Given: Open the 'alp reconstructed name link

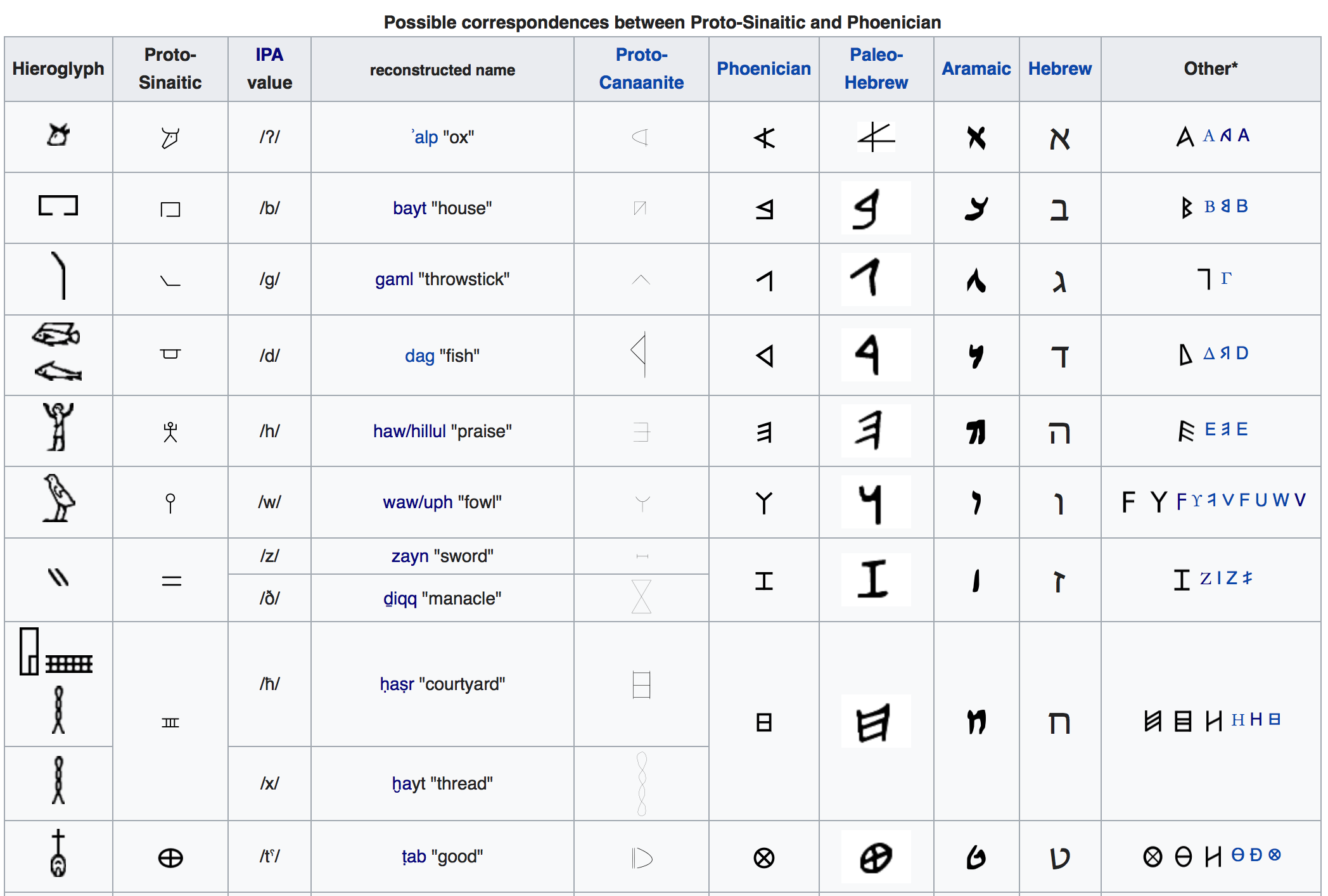Looking at the screenshot, I should click(x=426, y=138).
